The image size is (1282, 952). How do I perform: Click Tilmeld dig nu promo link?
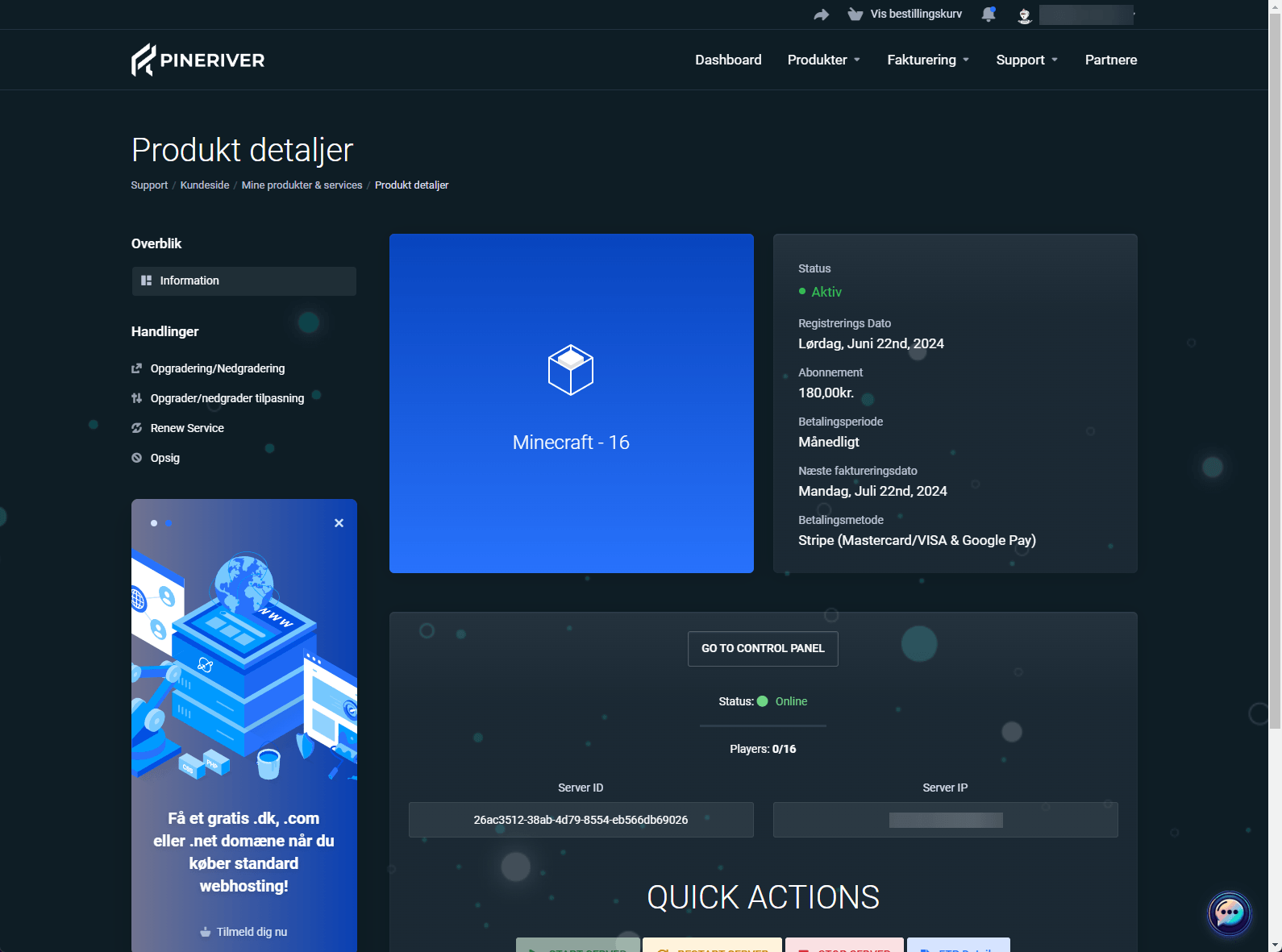[244, 932]
